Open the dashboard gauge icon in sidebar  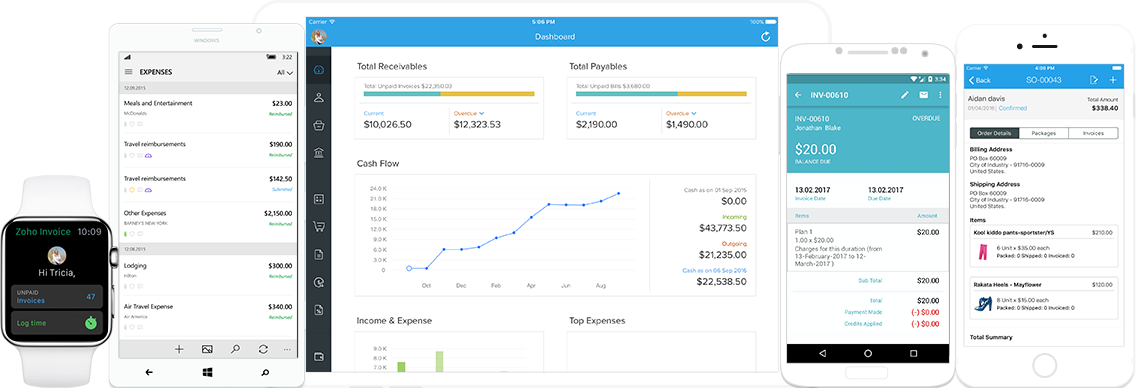[x=318, y=70]
